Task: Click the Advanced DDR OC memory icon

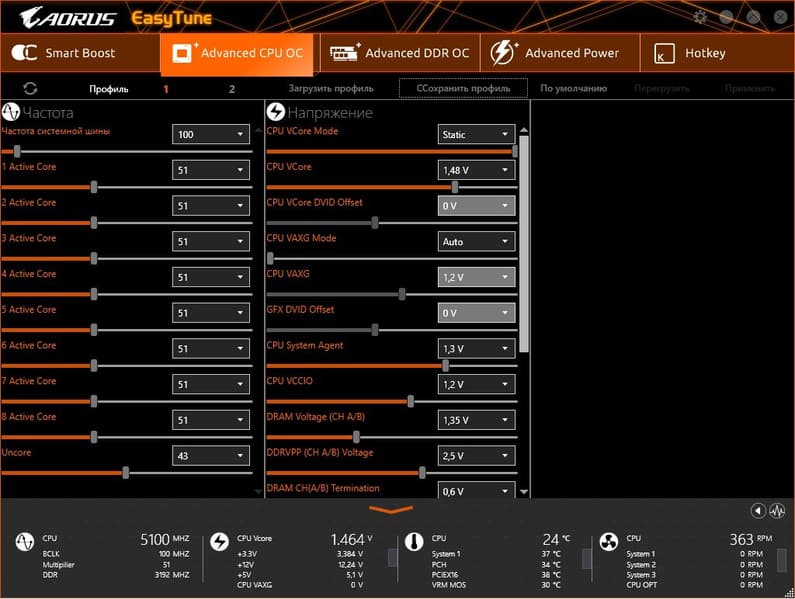Action: pos(344,52)
